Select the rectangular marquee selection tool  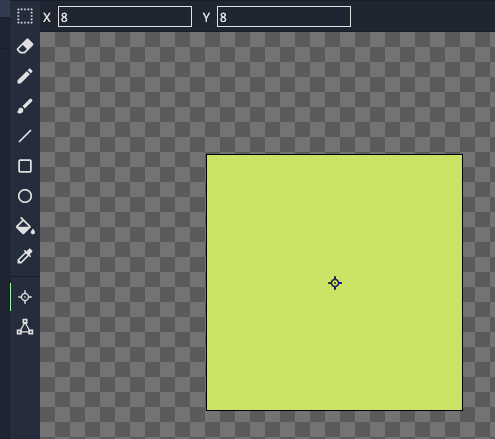[25, 16]
